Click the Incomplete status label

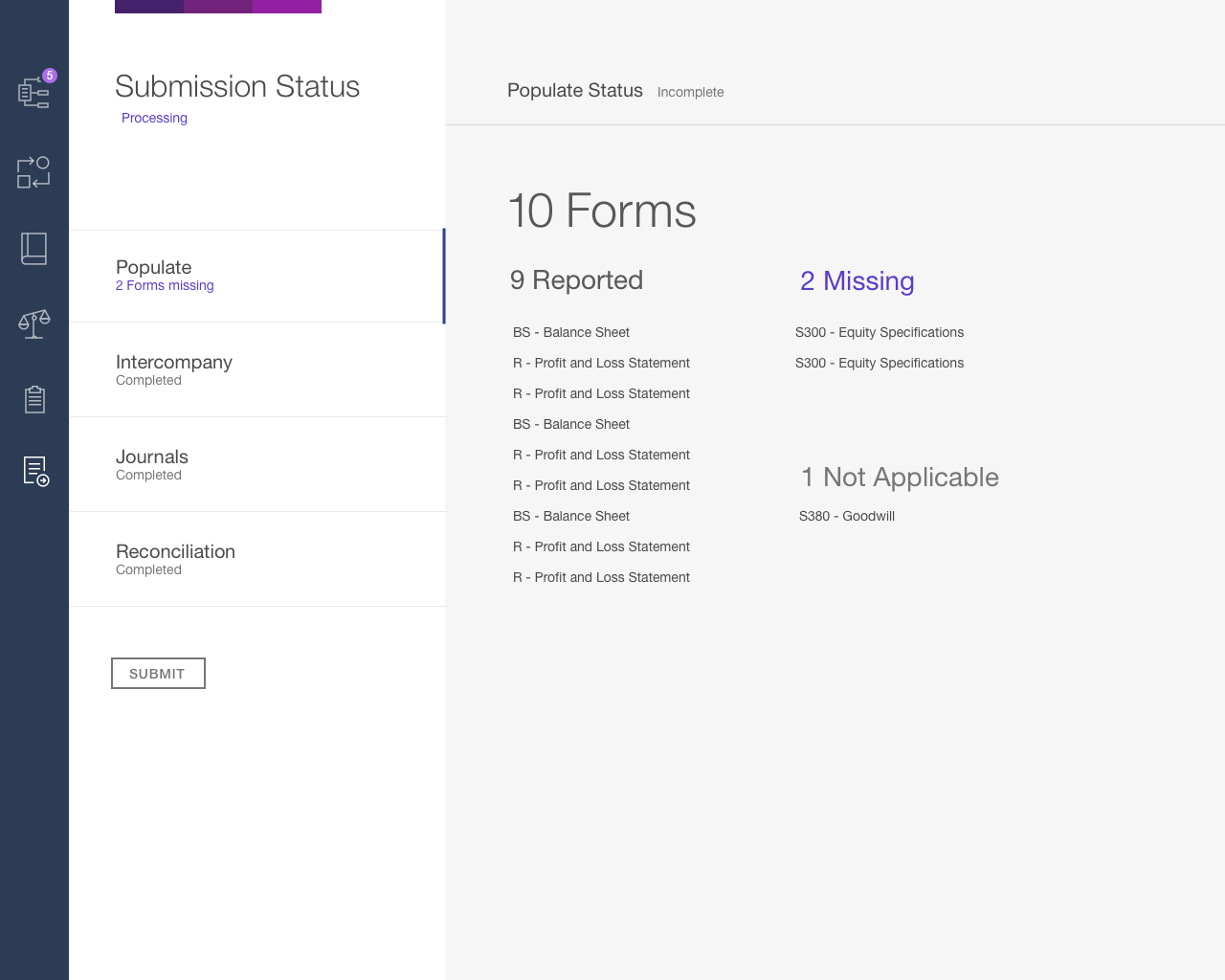point(690,92)
